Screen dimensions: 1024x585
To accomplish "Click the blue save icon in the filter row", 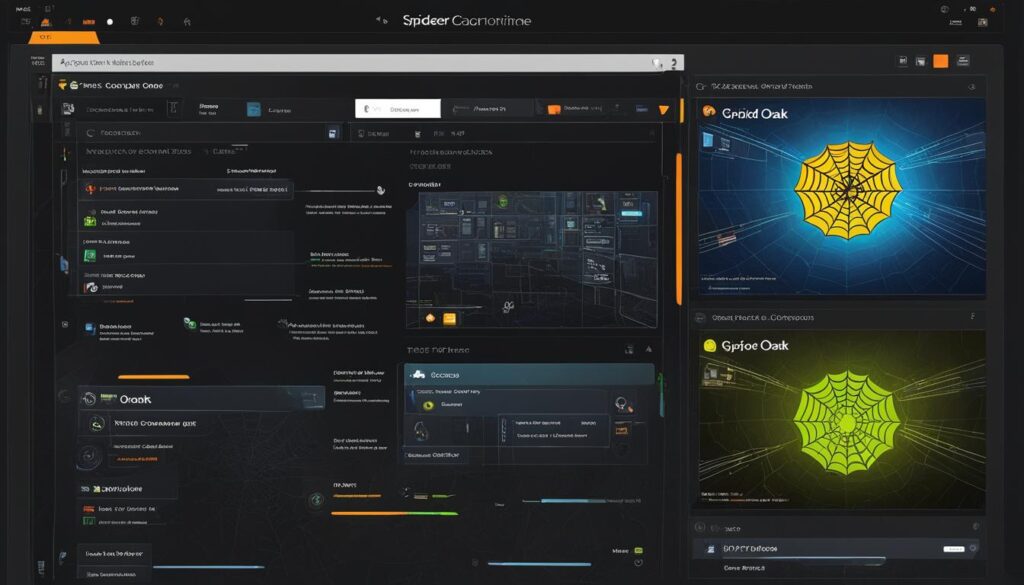I will [x=332, y=133].
